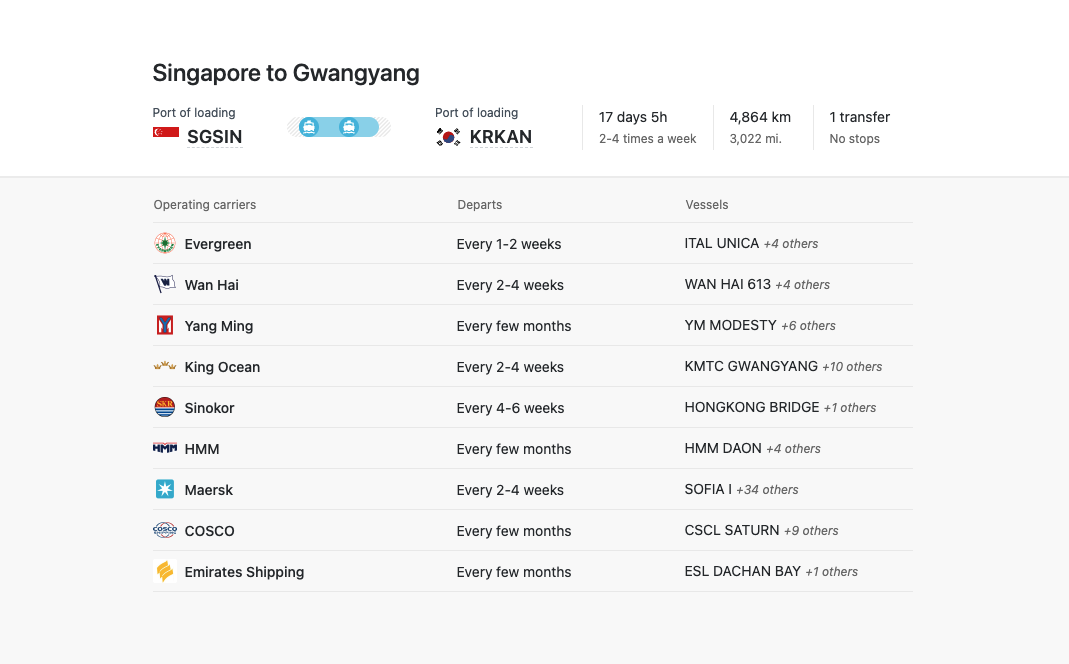Viewport: 1069px width, 664px height.
Task: Show the '+6 others' Yang Ming vessels
Action: [x=808, y=325]
